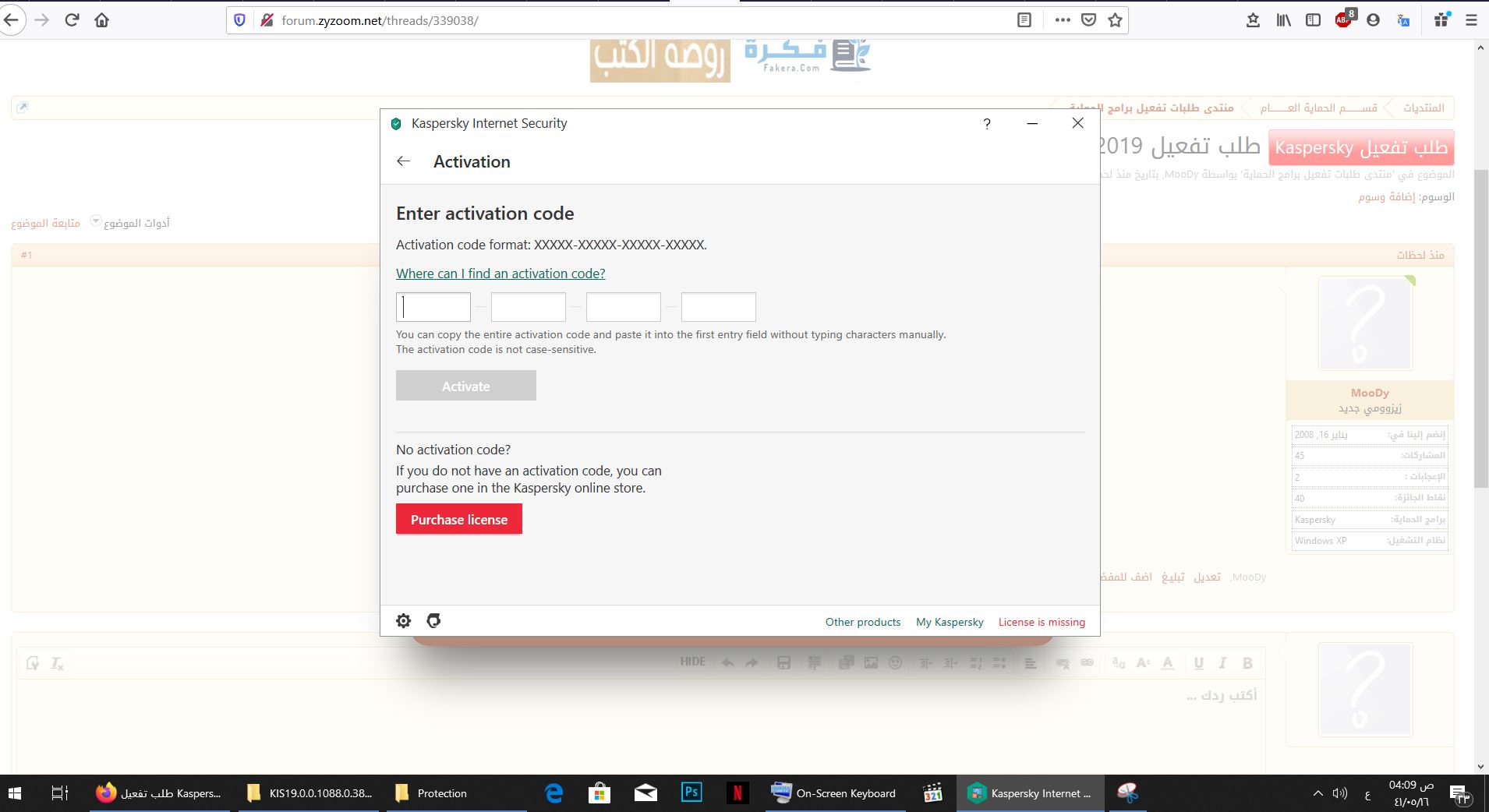The image size is (1489, 812).
Task: Open text color picker in reply editor
Action: coord(1168,663)
